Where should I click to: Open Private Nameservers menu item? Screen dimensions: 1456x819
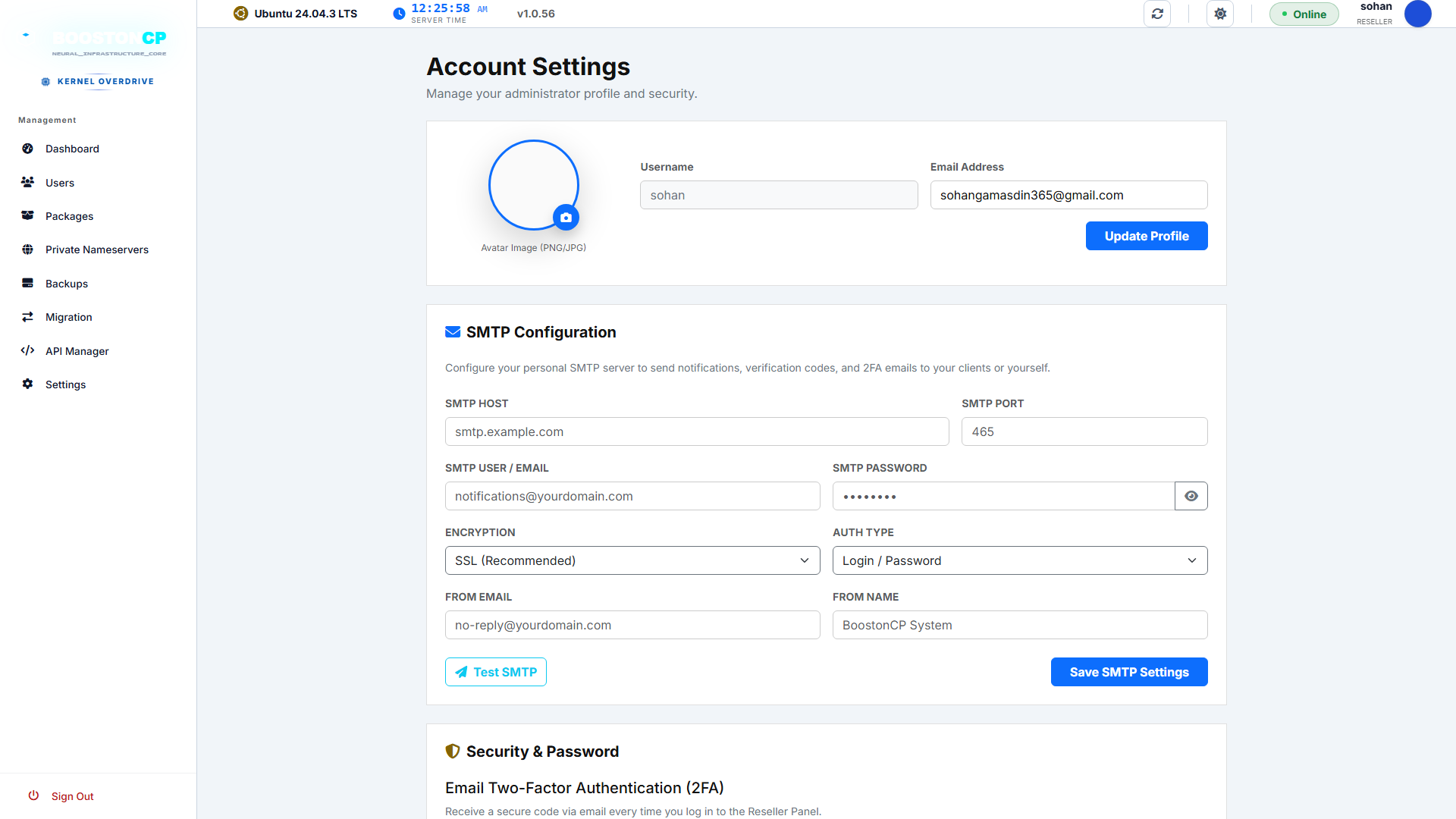pos(98,249)
